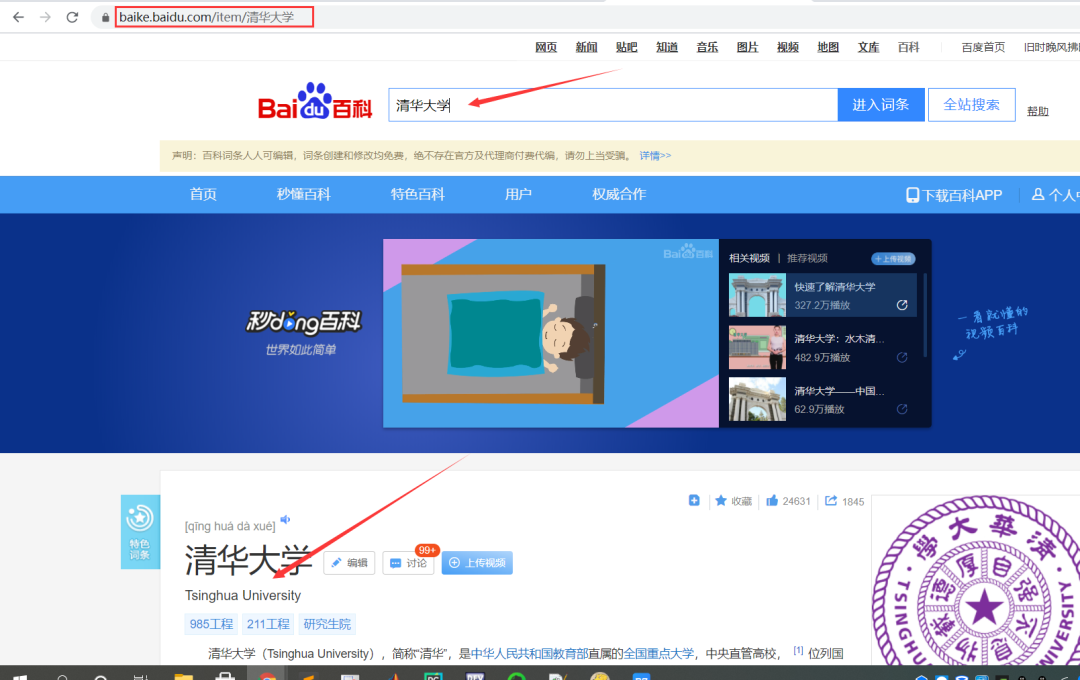This screenshot has width=1080, height=680.
Task: Click the 特色词条 badge
Action: [140, 532]
